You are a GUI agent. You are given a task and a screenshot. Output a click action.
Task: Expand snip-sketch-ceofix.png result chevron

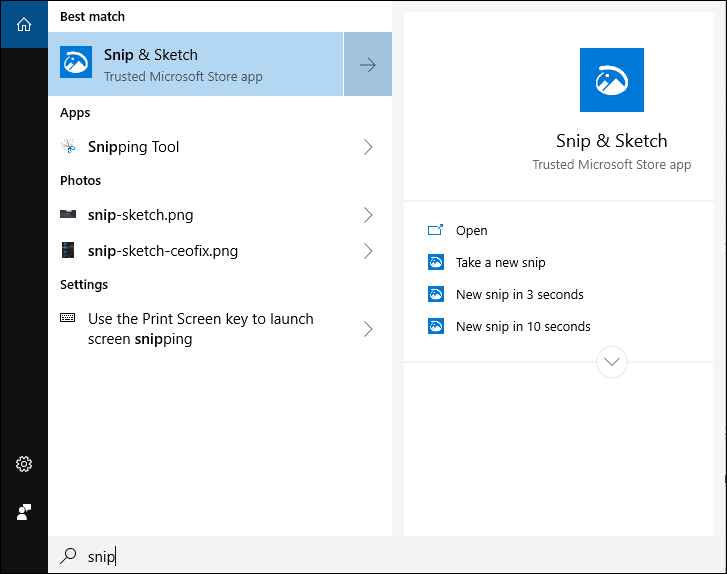[x=367, y=251]
